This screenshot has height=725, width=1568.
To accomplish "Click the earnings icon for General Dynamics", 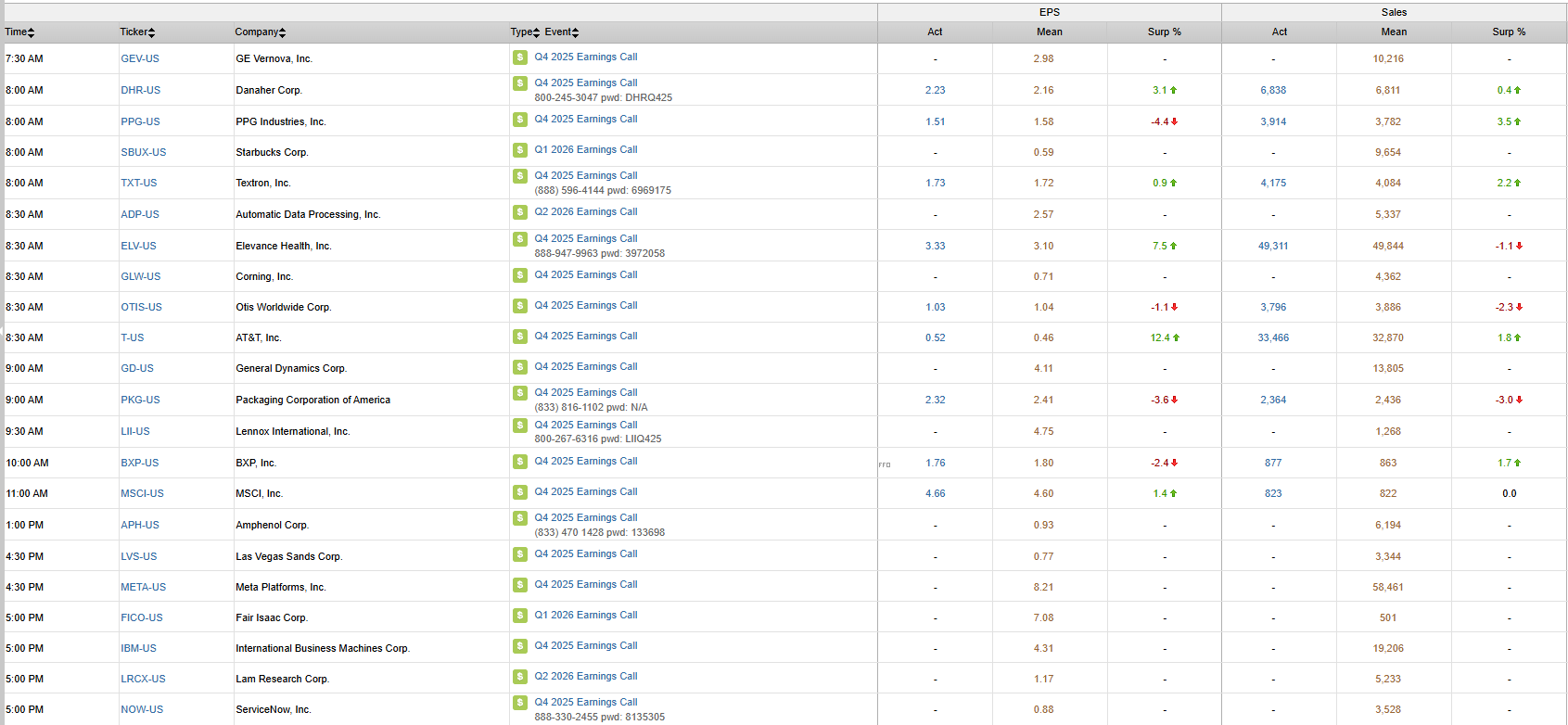I will (x=520, y=367).
